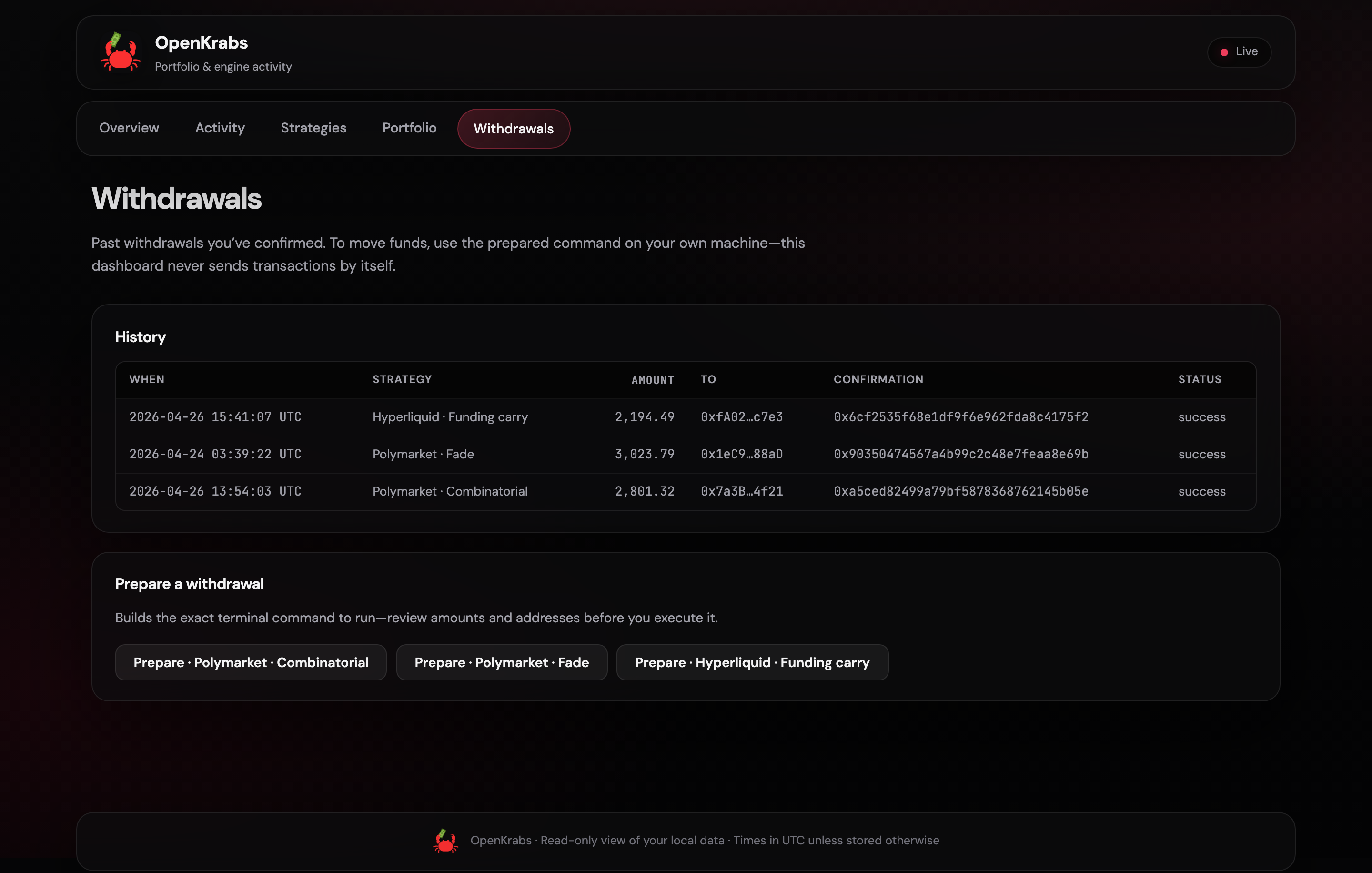Open the Overview tab
This screenshot has height=873, width=1372.
coord(129,128)
